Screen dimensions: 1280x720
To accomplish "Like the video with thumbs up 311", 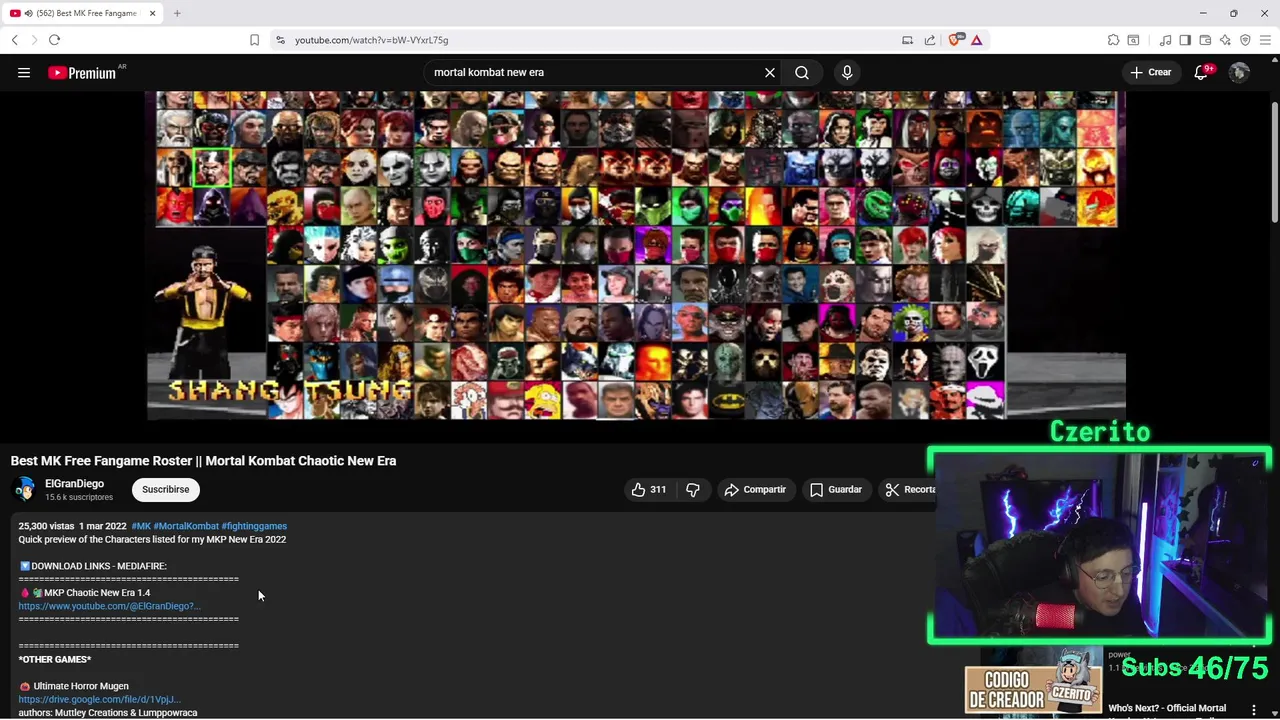I will pyautogui.click(x=648, y=489).
